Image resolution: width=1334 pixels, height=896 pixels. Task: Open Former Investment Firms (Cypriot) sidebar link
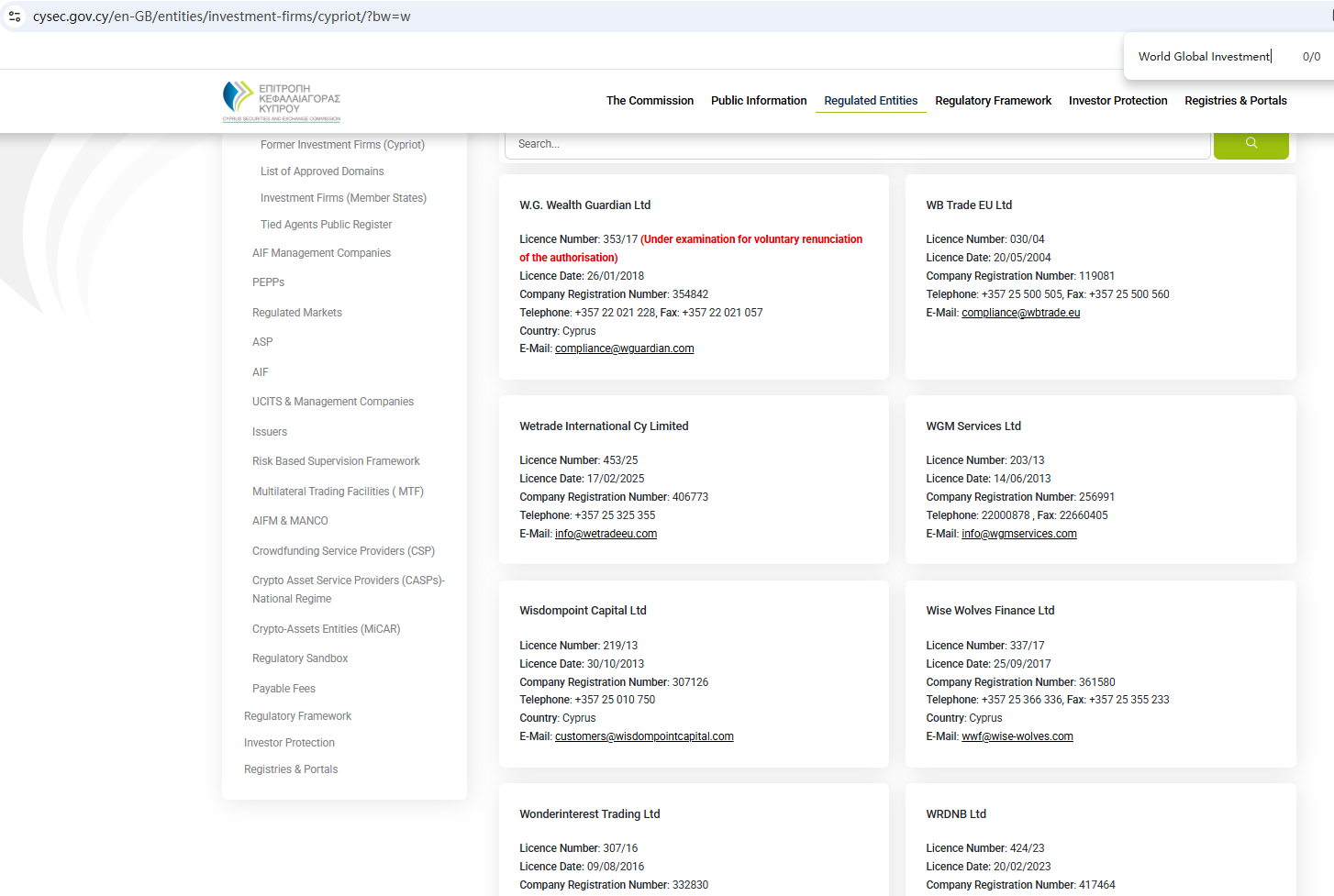(342, 145)
